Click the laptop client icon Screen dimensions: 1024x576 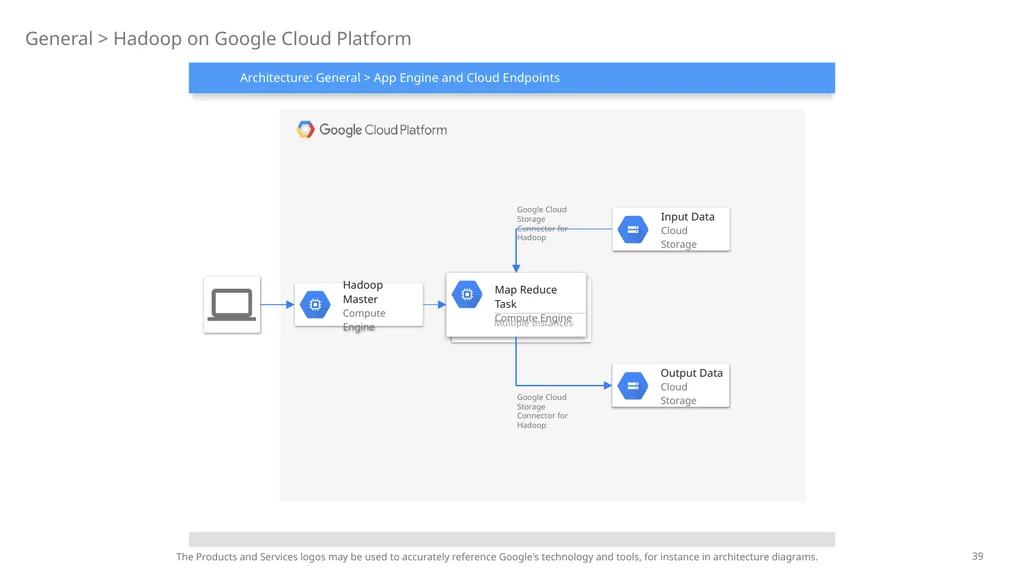[232, 304]
